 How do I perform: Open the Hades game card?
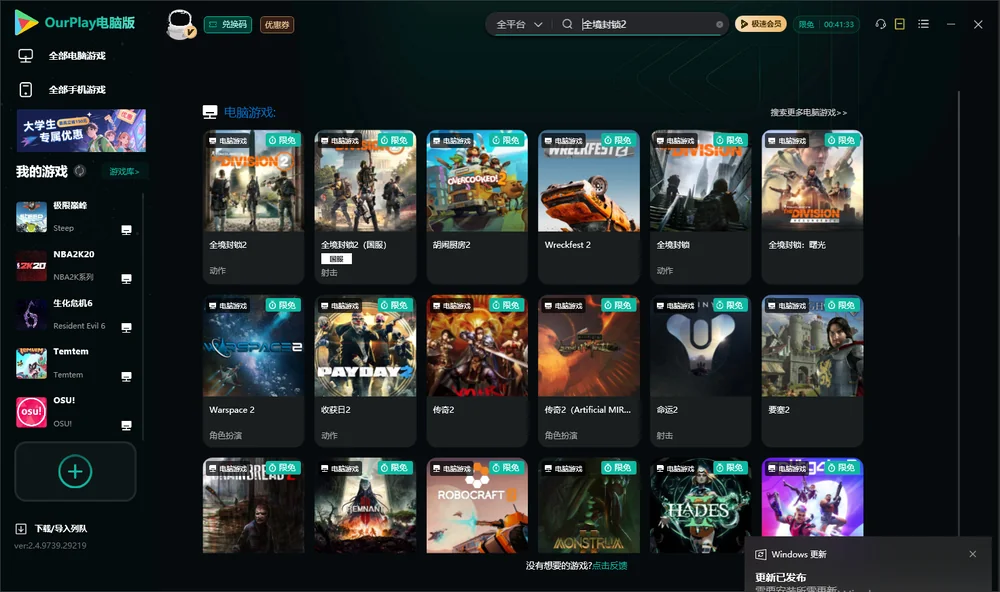(701, 505)
